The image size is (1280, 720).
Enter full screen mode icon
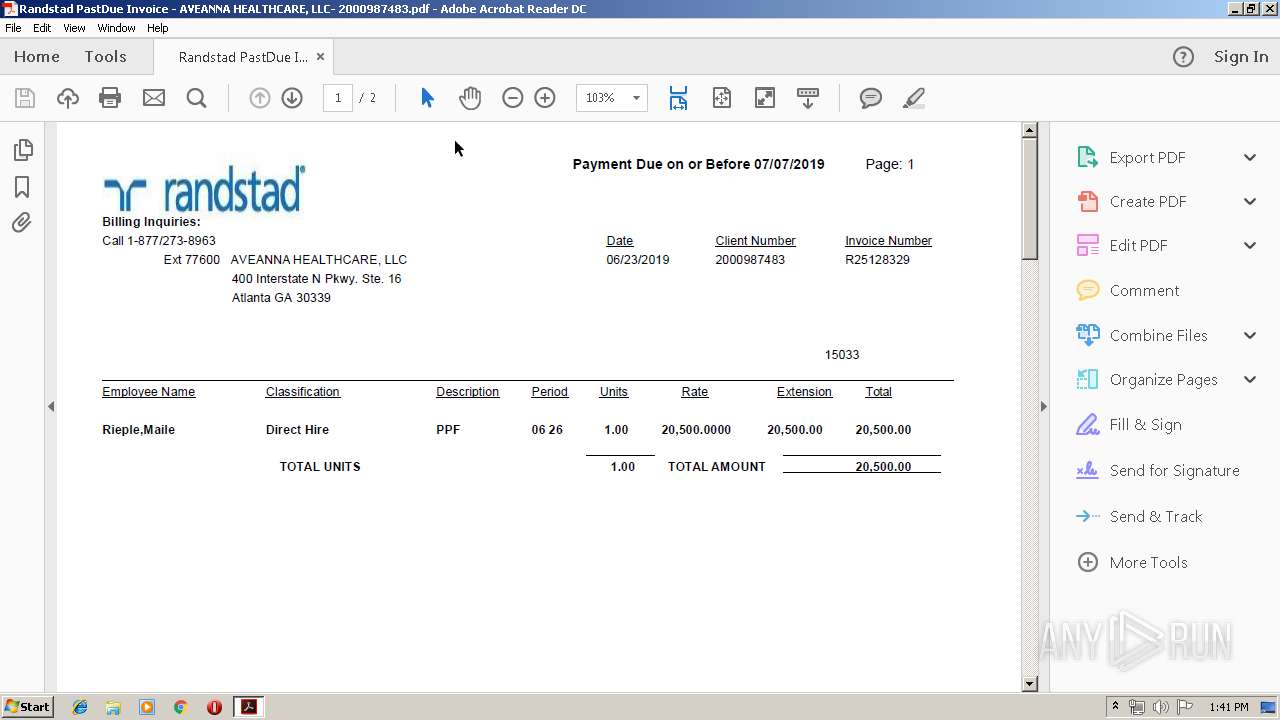coord(765,98)
